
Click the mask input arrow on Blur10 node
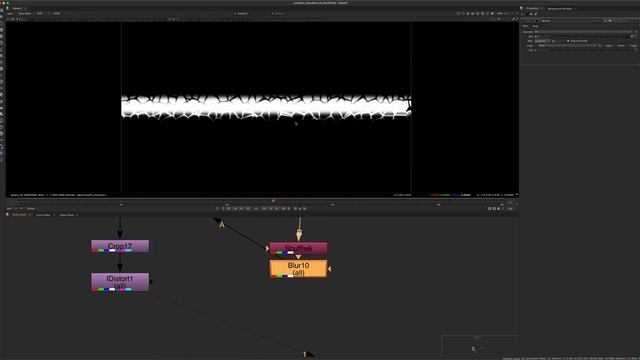329,269
